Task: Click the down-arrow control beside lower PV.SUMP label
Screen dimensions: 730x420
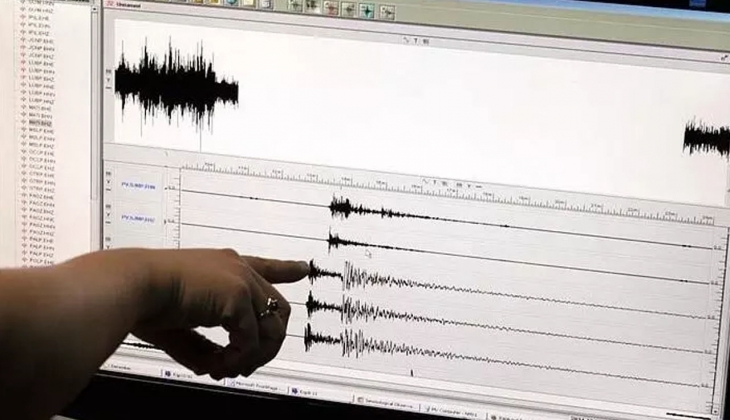Action: coord(108,215)
